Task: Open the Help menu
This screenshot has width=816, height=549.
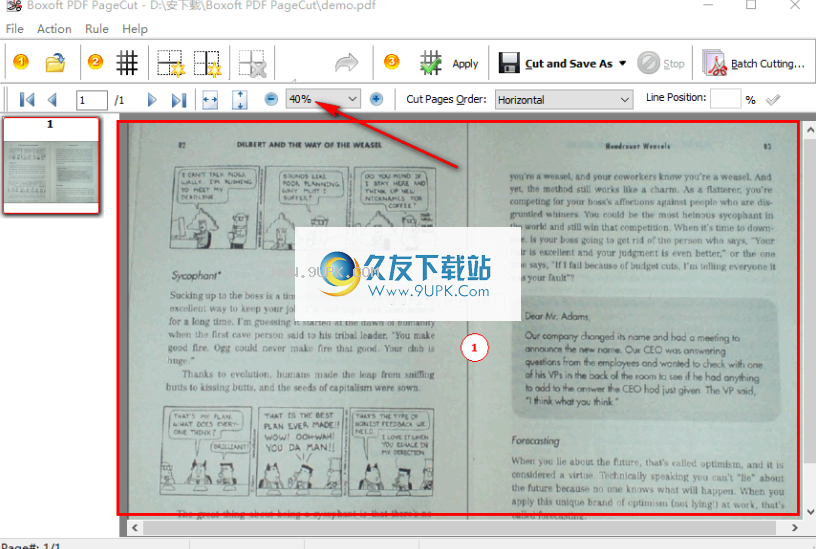Action: click(x=135, y=29)
